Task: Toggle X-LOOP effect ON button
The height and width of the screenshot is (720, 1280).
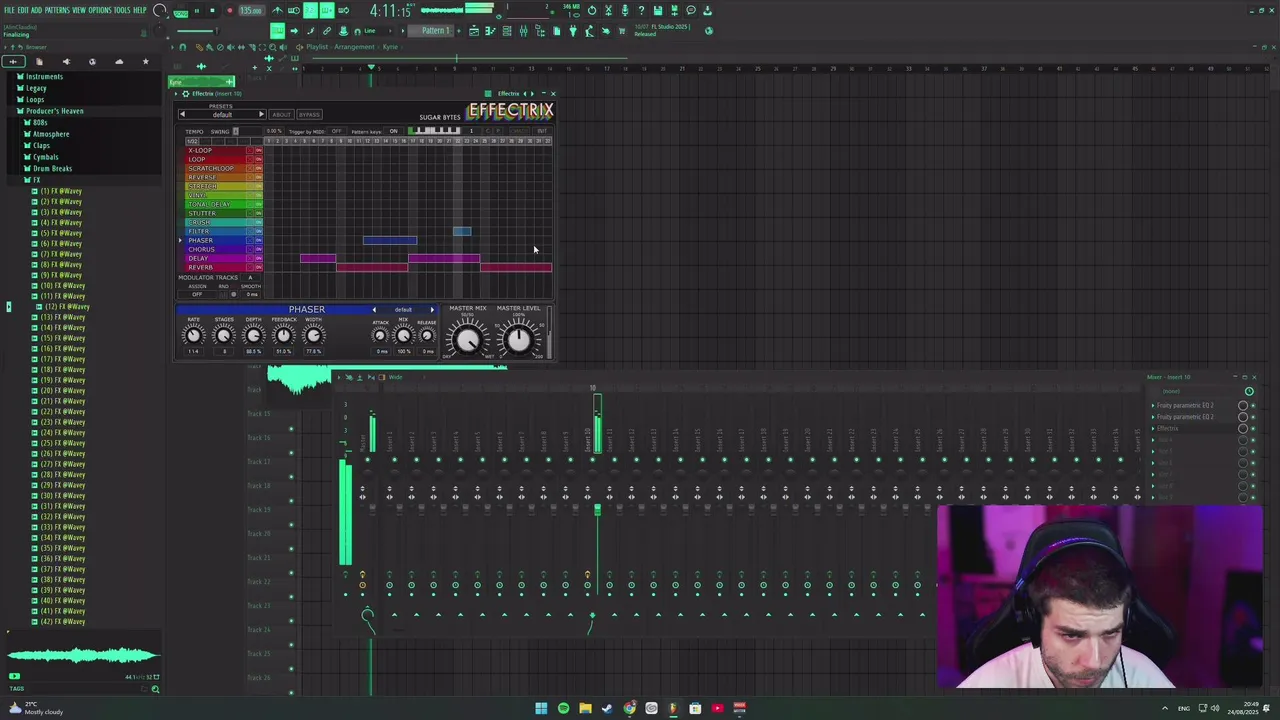Action: click(259, 150)
